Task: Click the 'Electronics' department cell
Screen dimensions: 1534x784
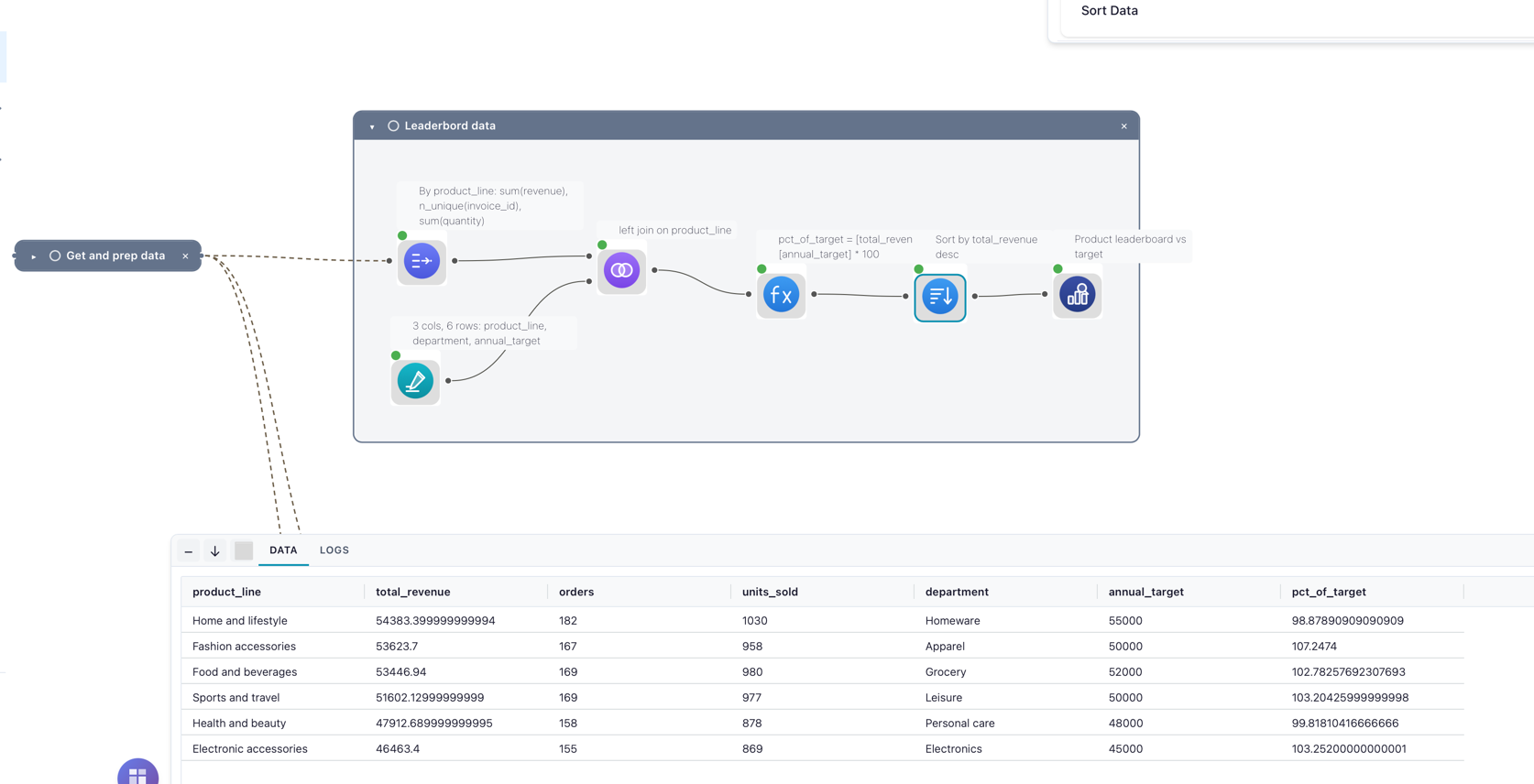Action: [954, 748]
